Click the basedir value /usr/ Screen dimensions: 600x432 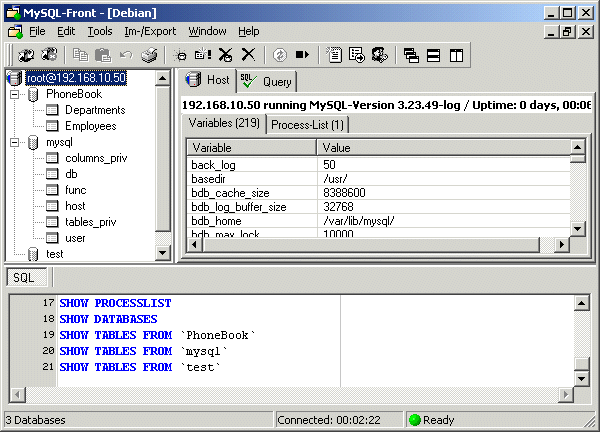[x=335, y=179]
